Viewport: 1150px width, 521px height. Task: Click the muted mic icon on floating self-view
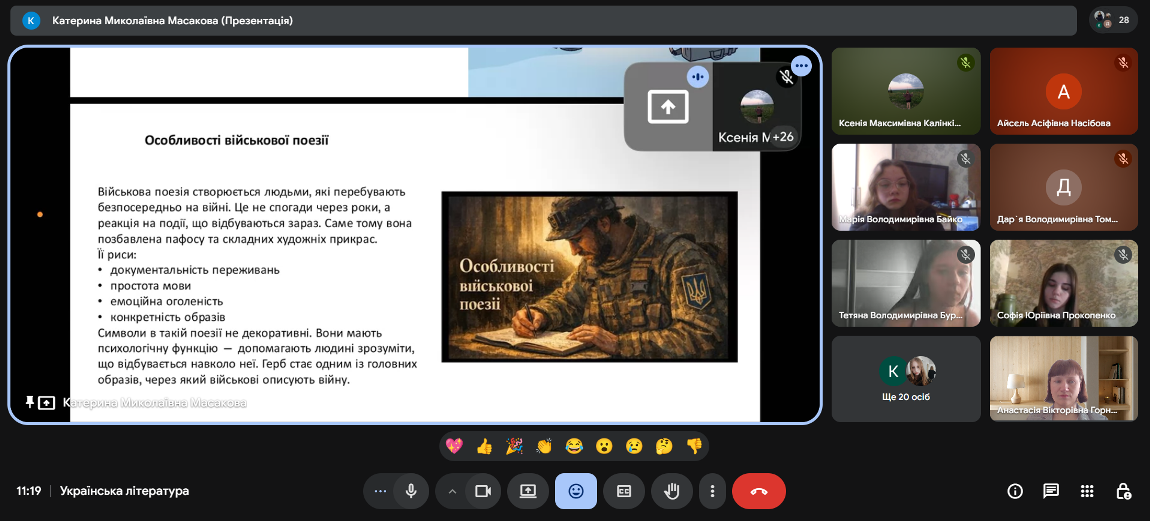(787, 76)
